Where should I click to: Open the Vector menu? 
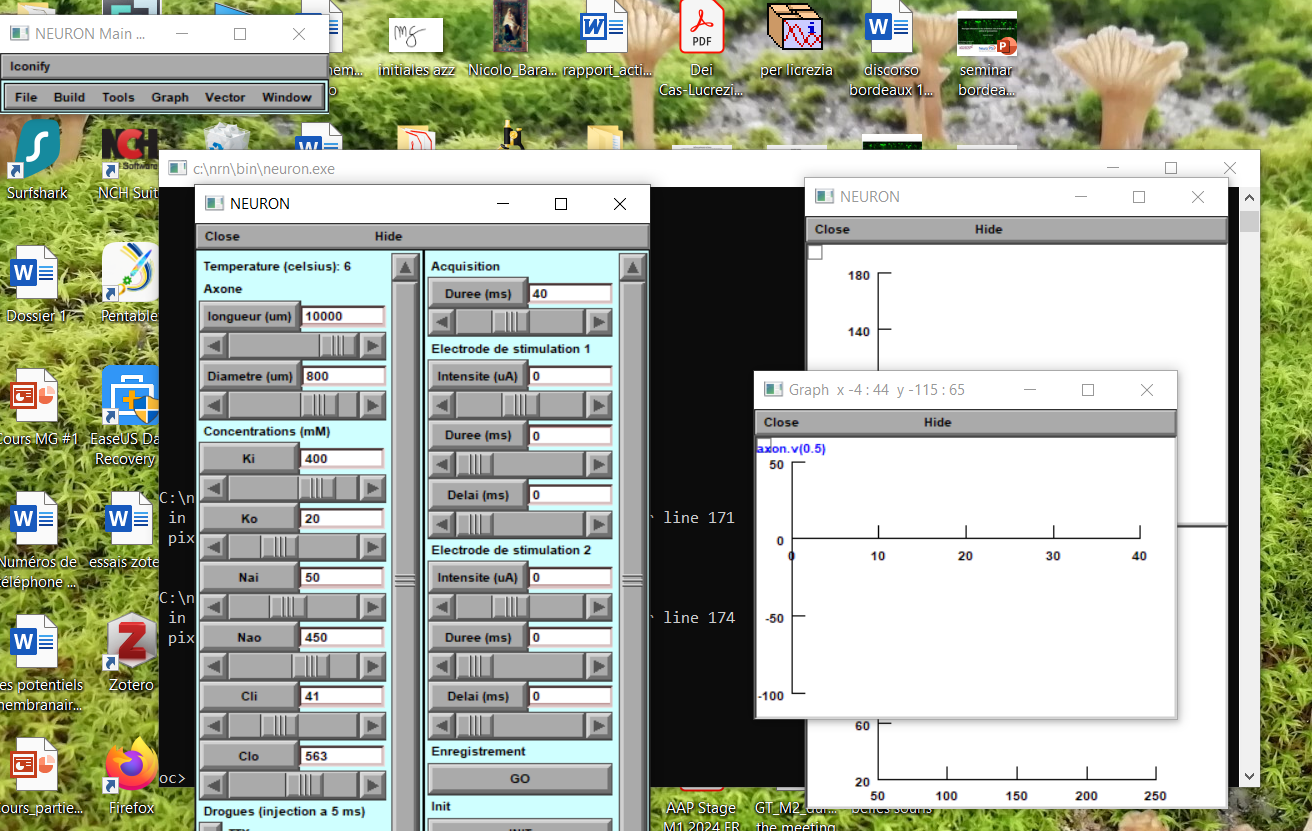[x=225, y=97]
